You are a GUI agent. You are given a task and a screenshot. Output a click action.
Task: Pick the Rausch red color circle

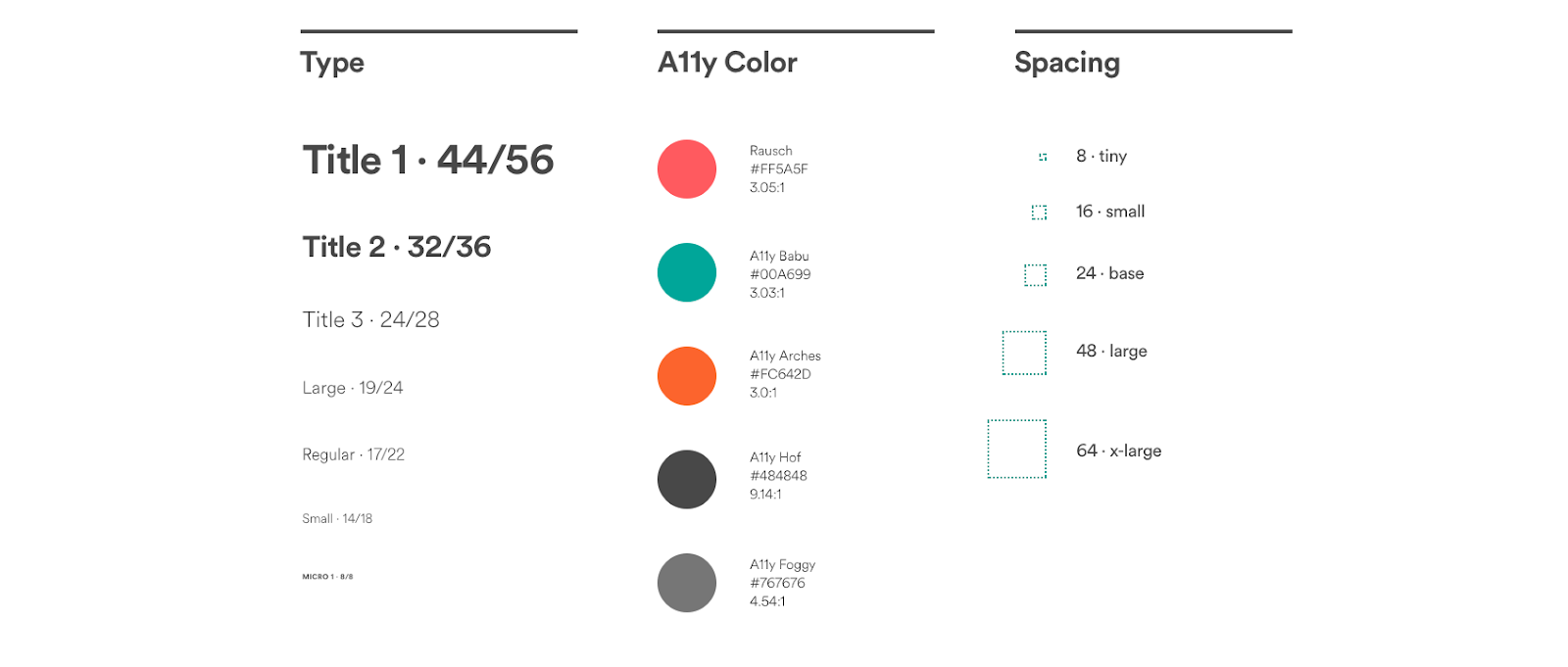(x=687, y=169)
